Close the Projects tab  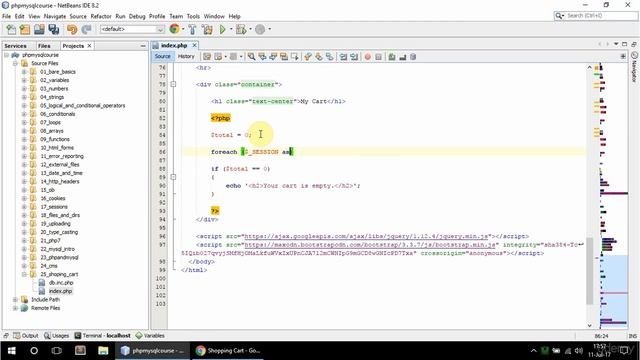point(89,46)
